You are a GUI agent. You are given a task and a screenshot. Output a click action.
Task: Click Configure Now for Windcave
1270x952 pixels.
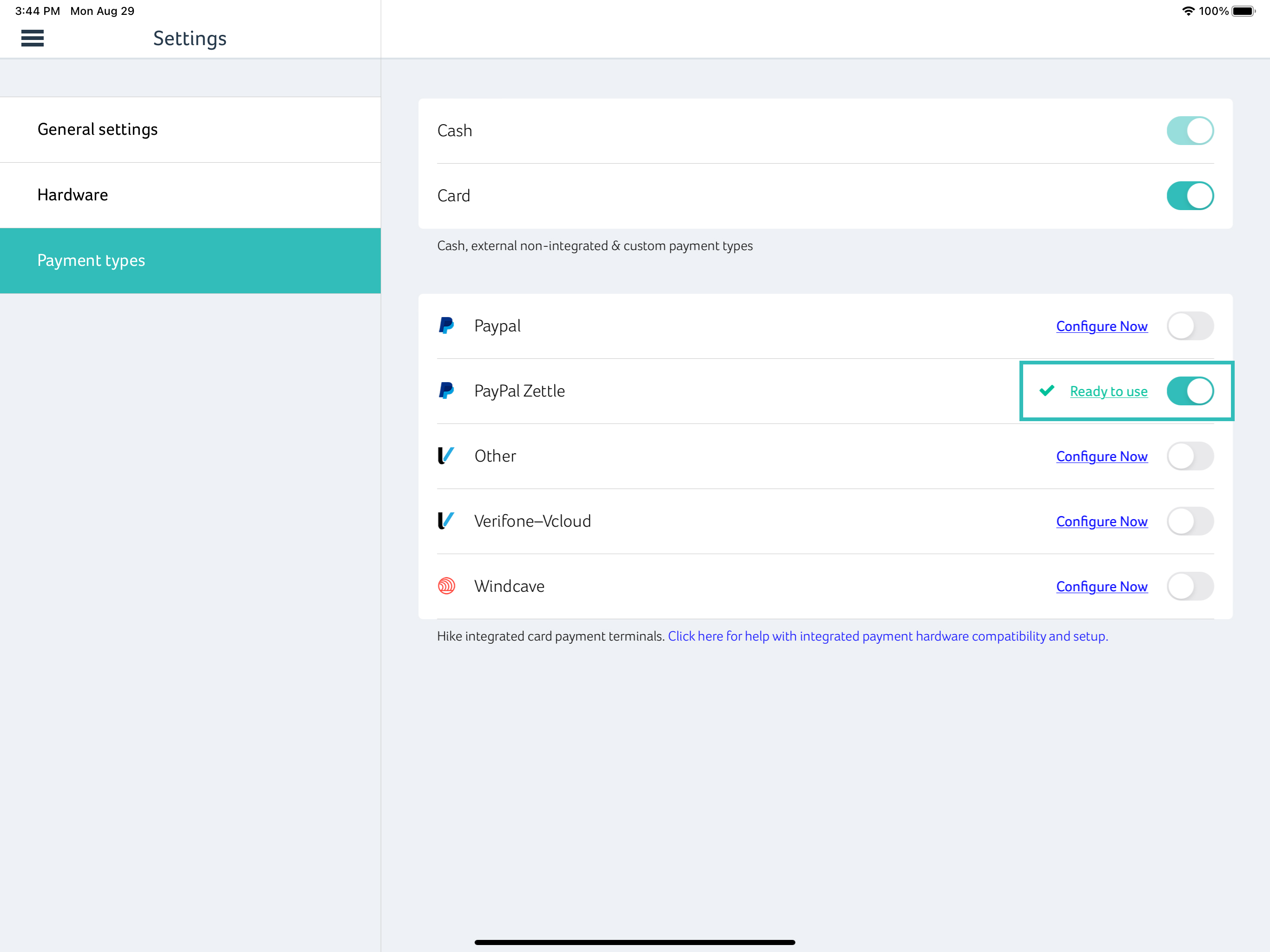(x=1101, y=586)
